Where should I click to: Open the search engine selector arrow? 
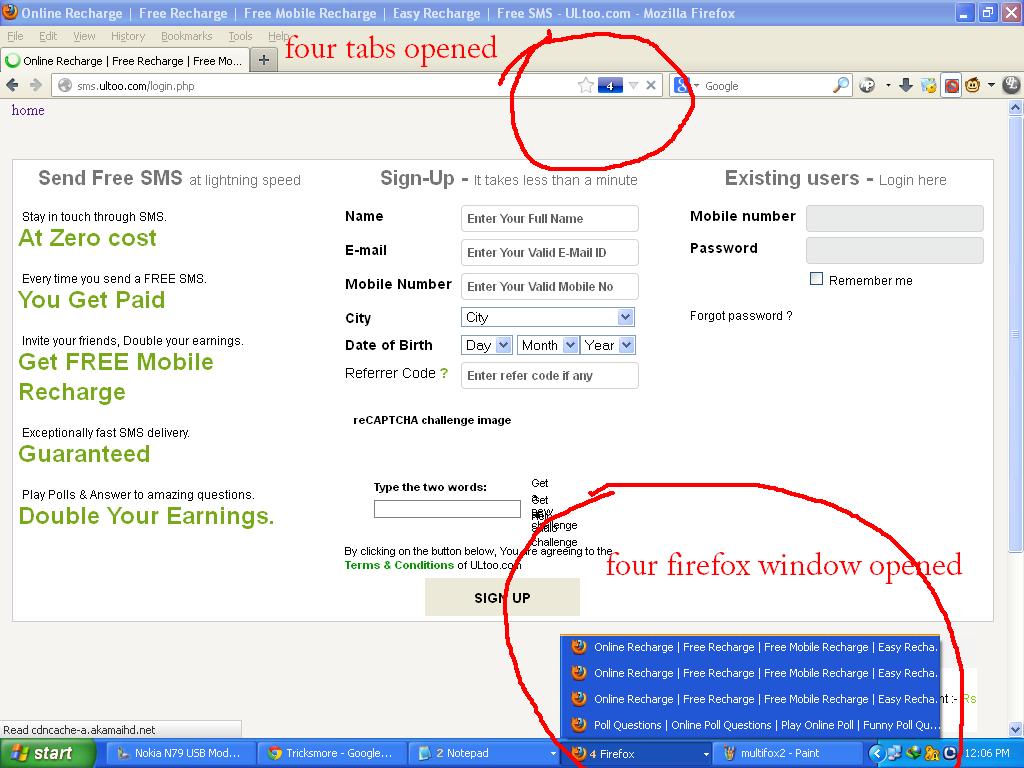[x=696, y=86]
